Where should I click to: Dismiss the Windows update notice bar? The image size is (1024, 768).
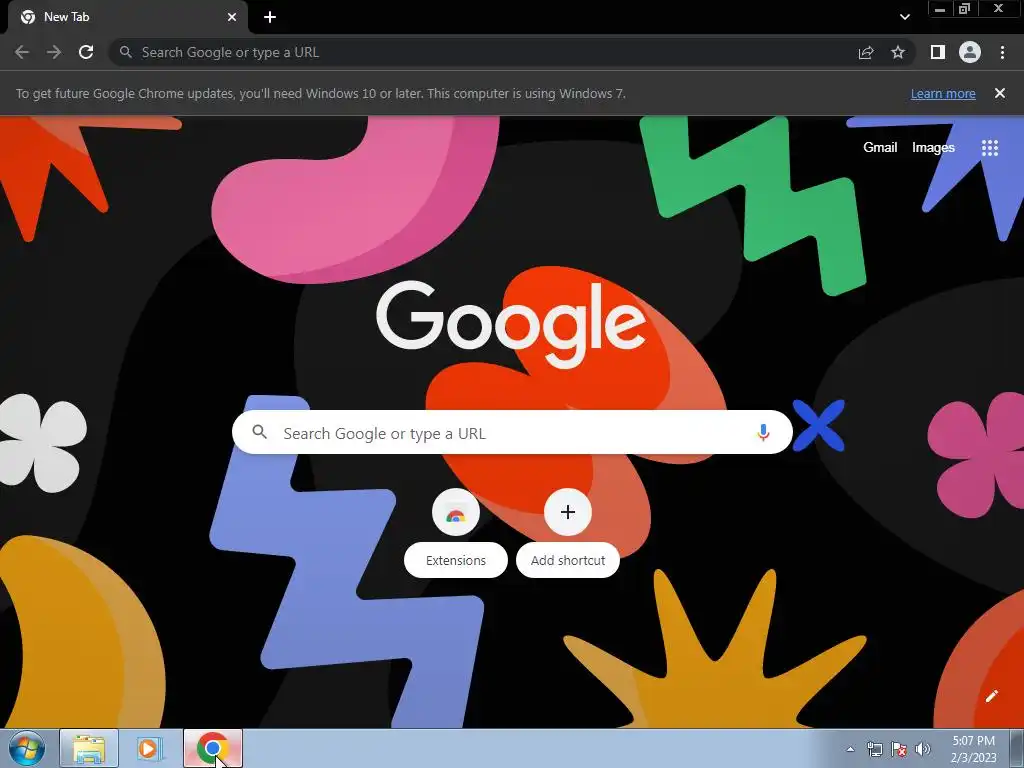pyautogui.click(x=999, y=93)
